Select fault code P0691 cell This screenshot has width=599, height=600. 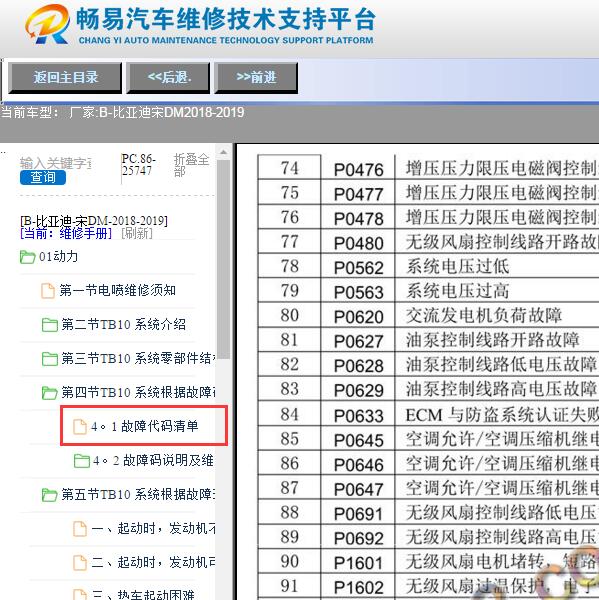(359, 514)
